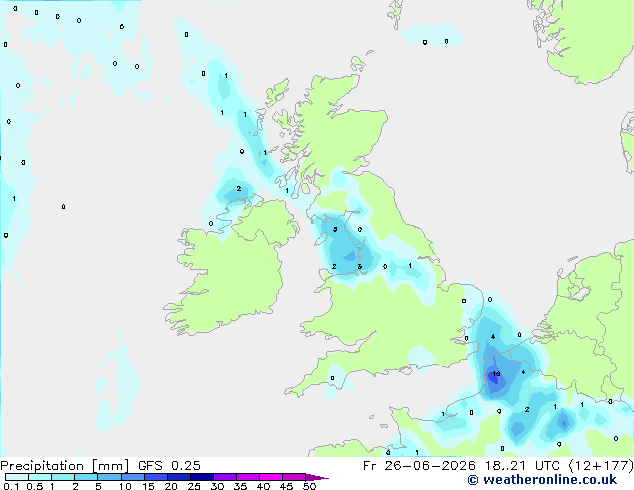
Task: Click the 'Fr 26-06-2026' date text
Action: point(419,466)
